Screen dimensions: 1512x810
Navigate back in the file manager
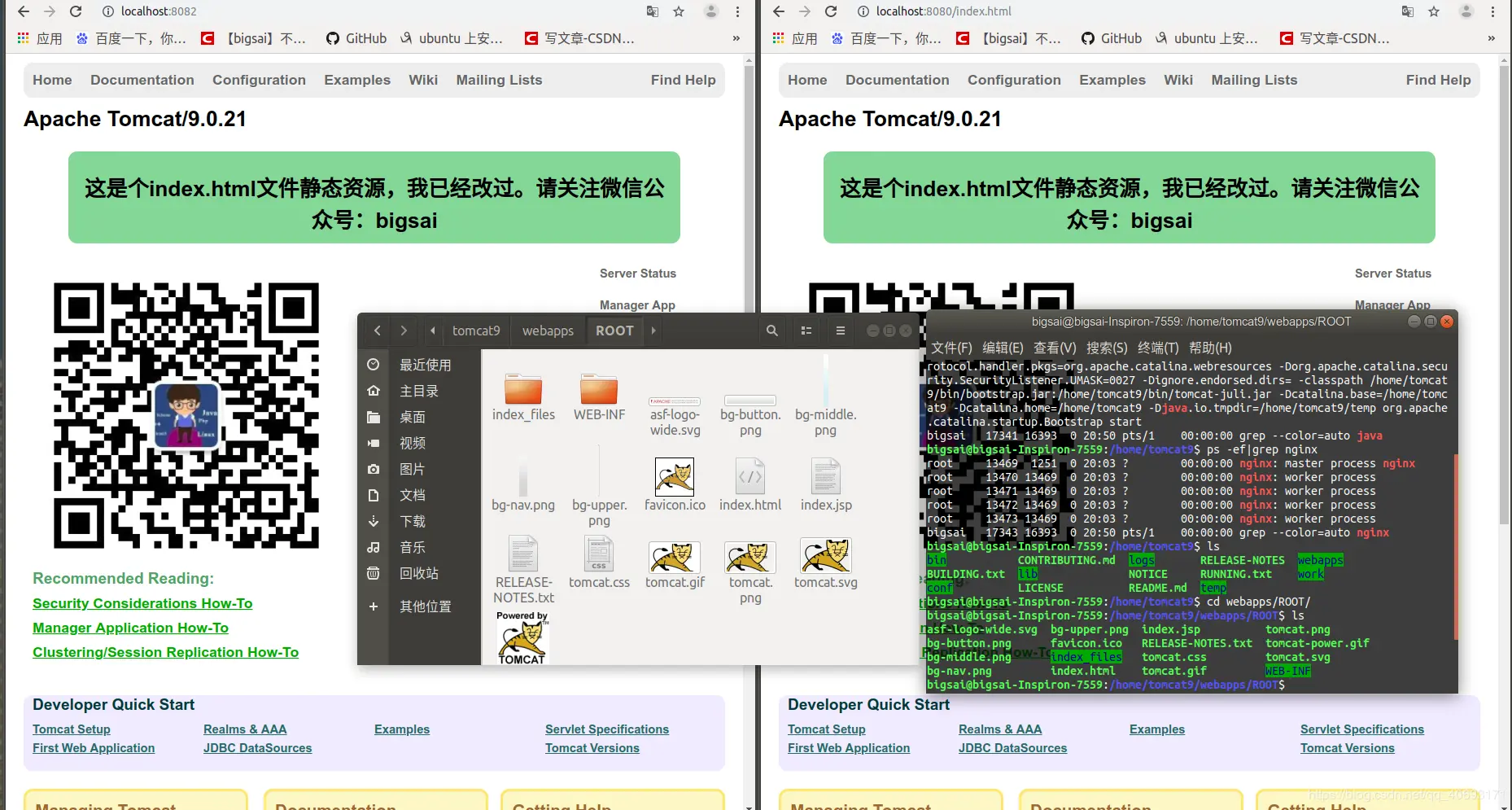coord(376,331)
